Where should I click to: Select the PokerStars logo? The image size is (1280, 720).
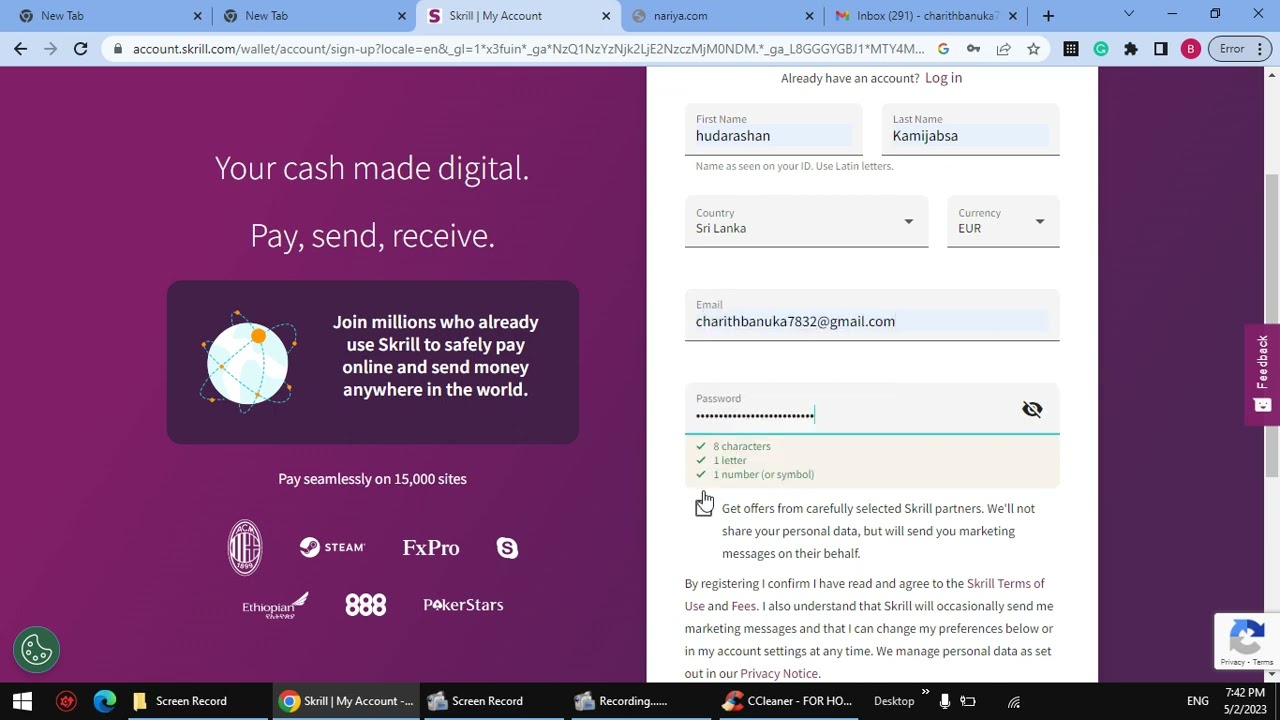463,605
